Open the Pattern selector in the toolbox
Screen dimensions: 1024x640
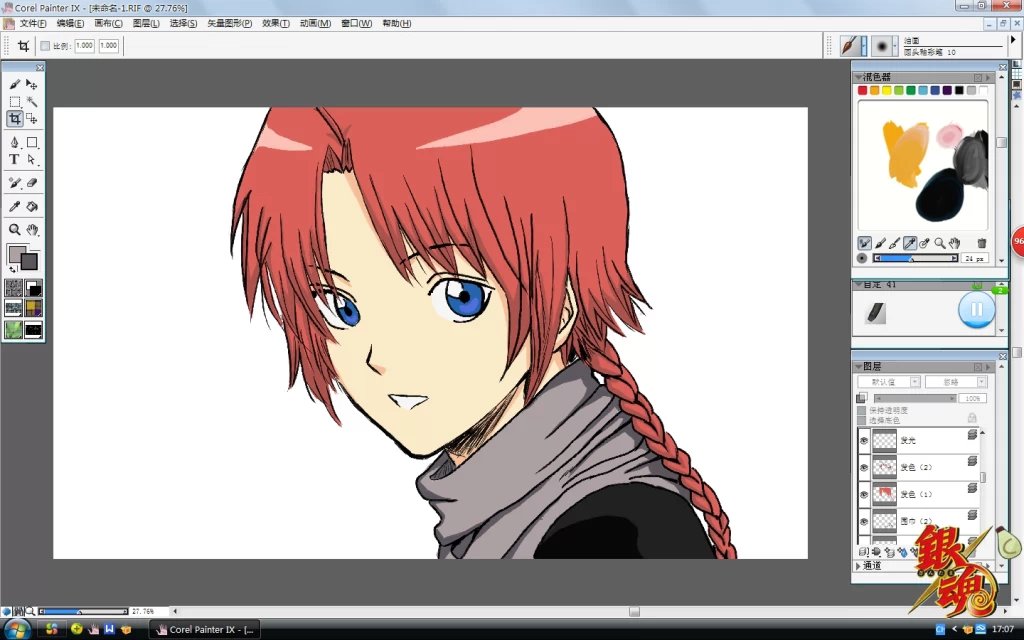(14, 308)
